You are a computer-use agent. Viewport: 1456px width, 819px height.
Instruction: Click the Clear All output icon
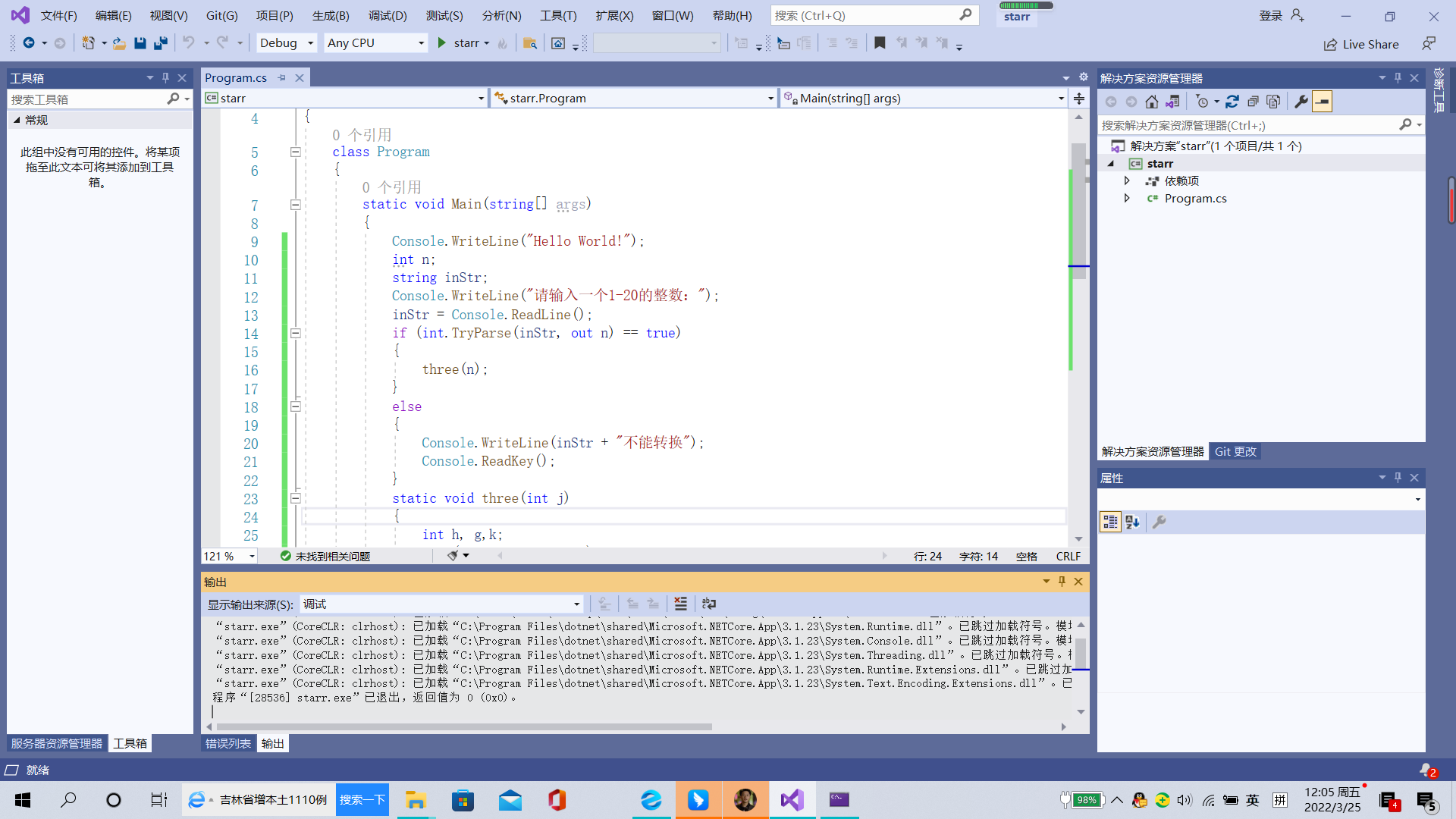click(680, 604)
